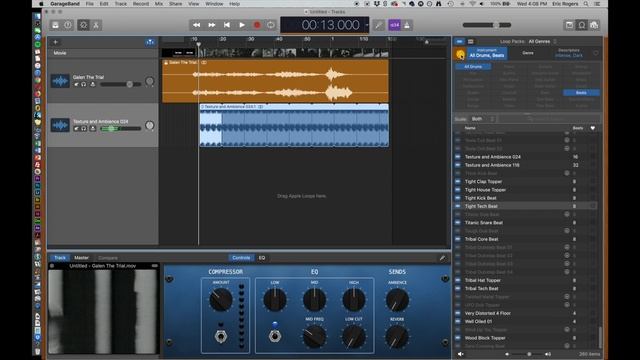This screenshot has width=640, height=360.
Task: Click the Fast Forward button
Action: [212, 25]
